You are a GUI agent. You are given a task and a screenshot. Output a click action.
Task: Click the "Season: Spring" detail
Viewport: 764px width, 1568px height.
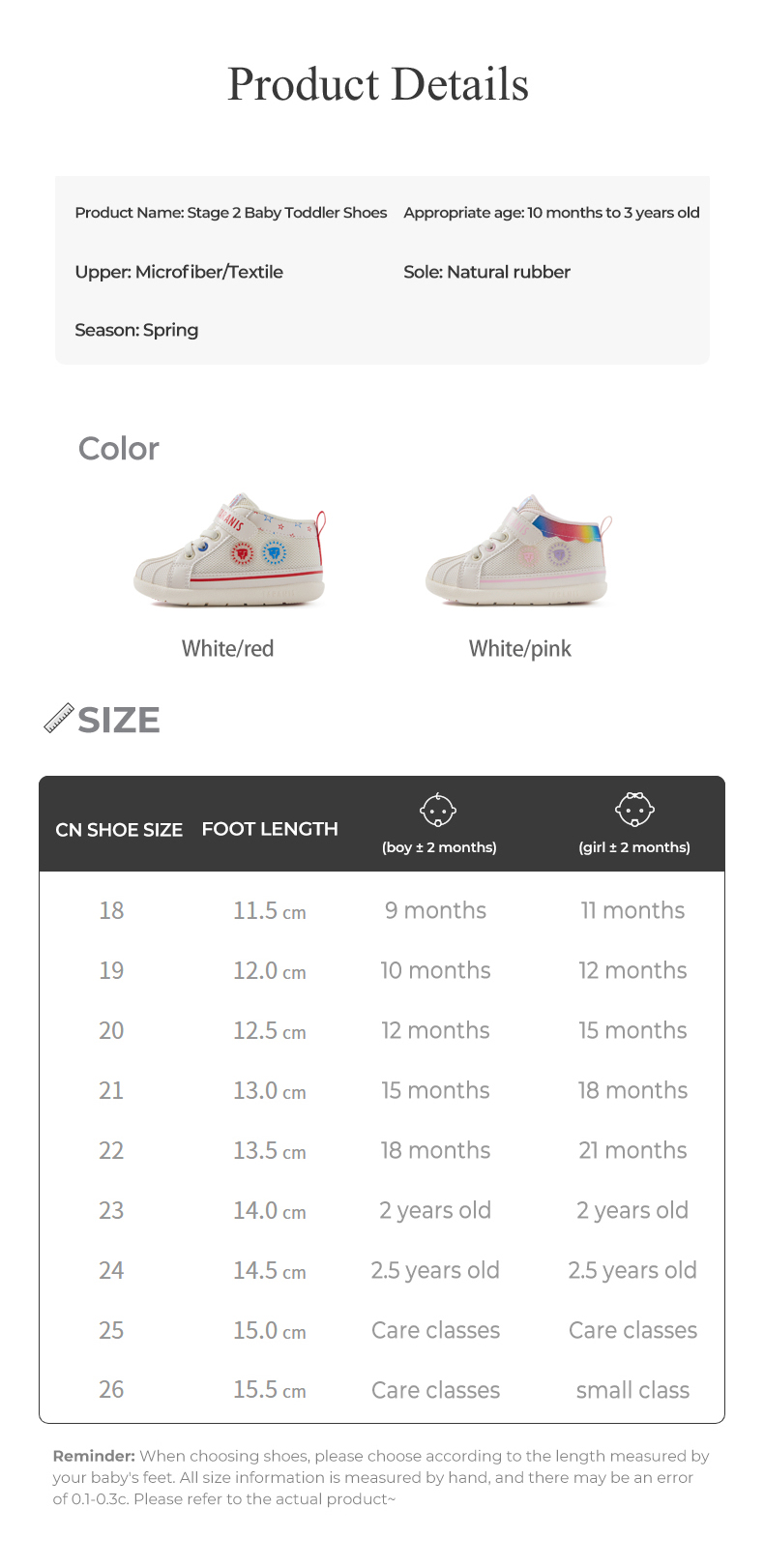click(136, 330)
